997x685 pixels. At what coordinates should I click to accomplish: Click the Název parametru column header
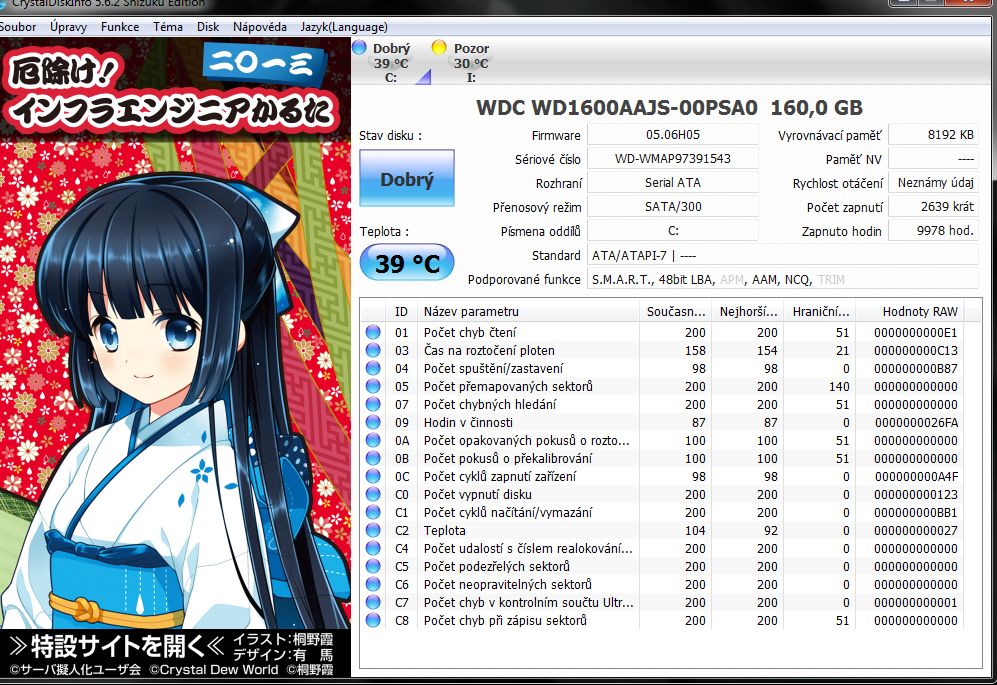coord(528,312)
